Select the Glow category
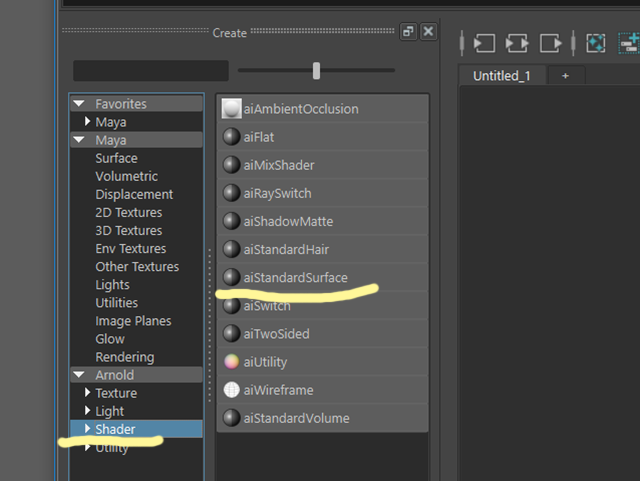This screenshot has height=481, width=640. pos(110,339)
